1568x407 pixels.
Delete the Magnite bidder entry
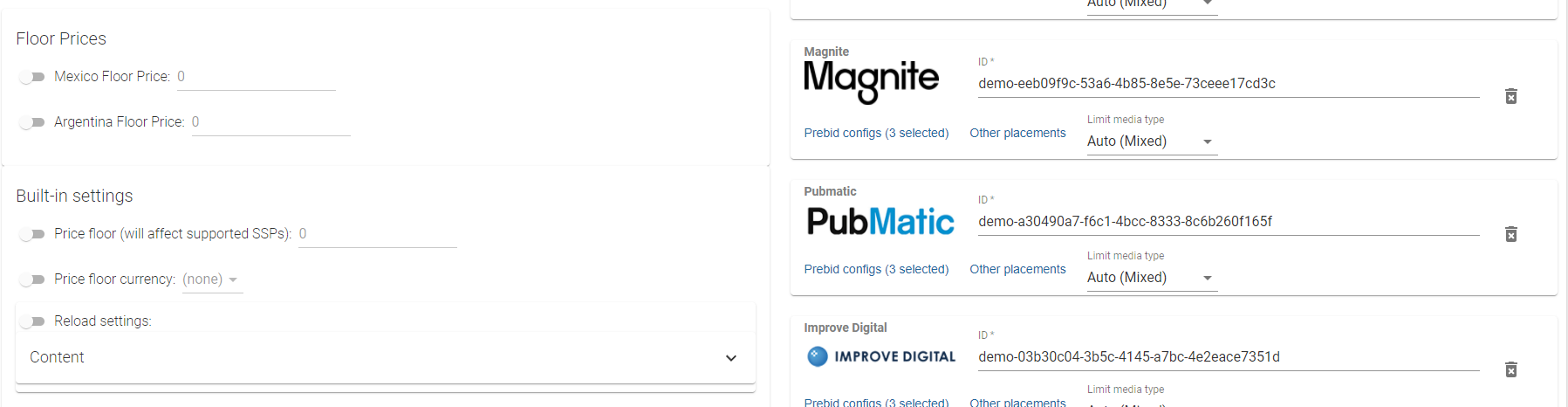point(1510,96)
